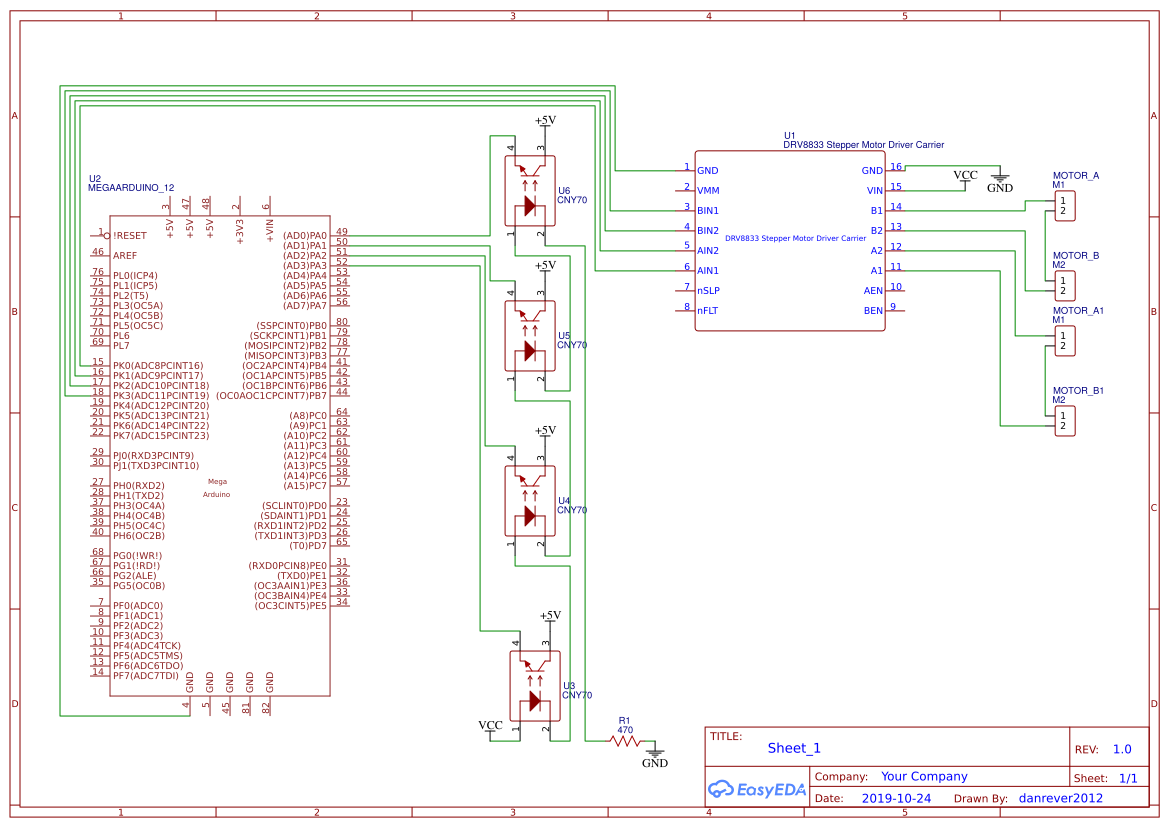Click the MOTOR_B1 connector label
This screenshot has width=1170, height=828.
(1078, 391)
